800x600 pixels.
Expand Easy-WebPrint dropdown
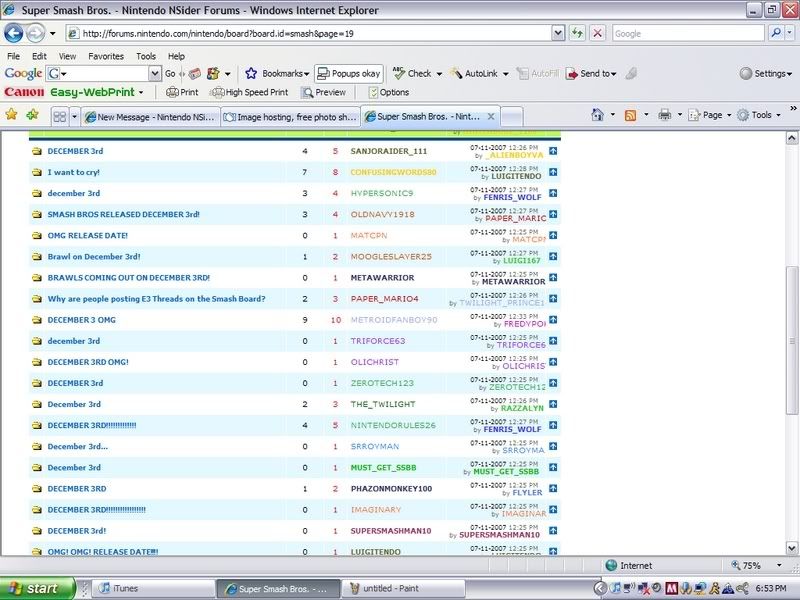(x=141, y=93)
